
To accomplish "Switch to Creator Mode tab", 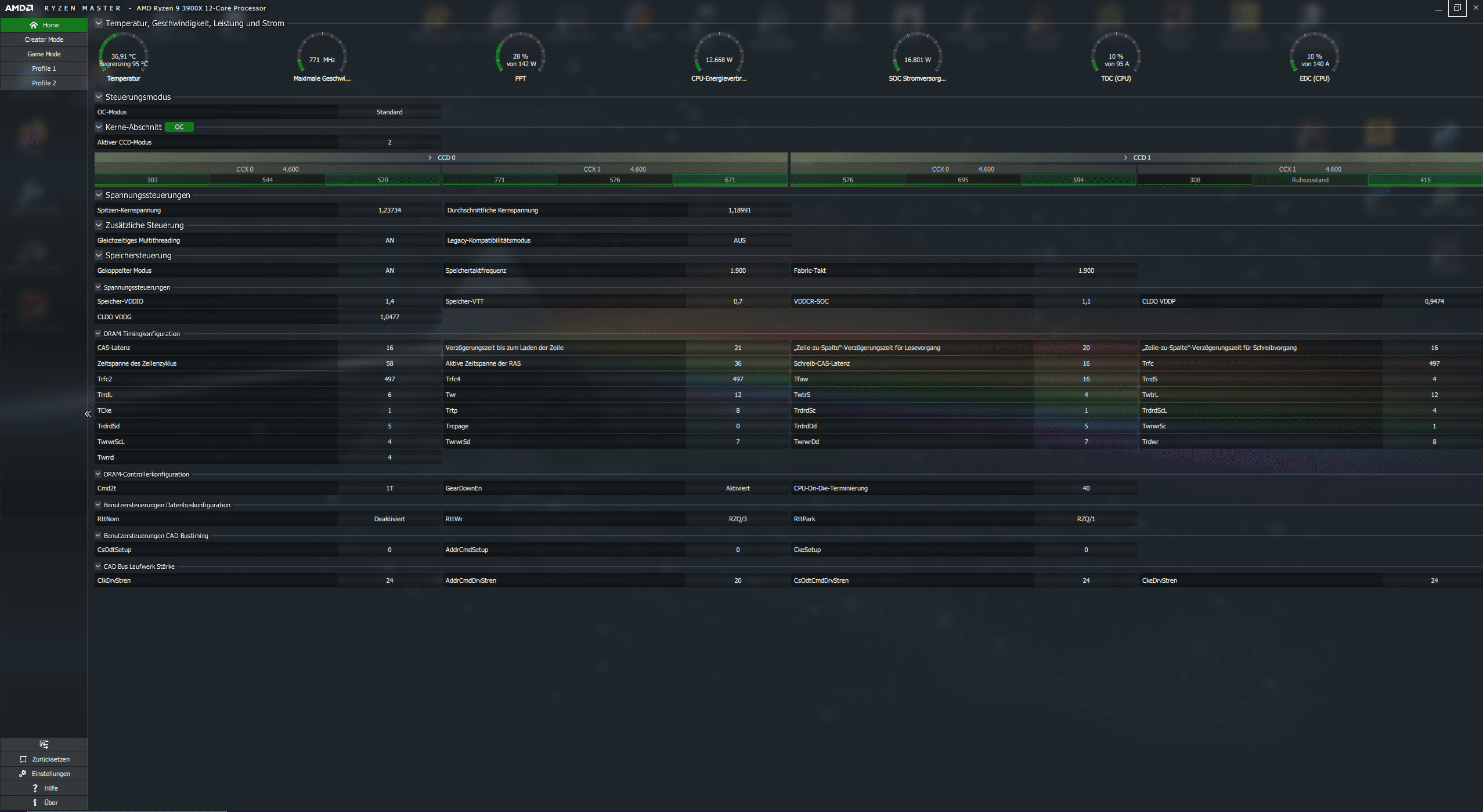I will [44, 39].
